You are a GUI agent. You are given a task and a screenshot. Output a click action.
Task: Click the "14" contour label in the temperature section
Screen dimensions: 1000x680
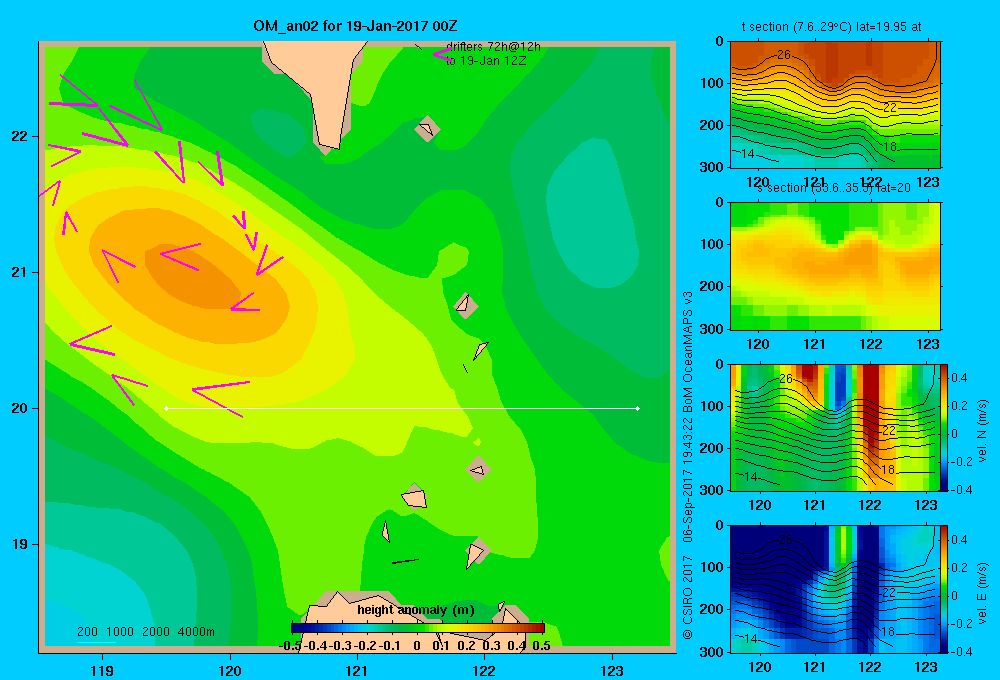point(747,154)
